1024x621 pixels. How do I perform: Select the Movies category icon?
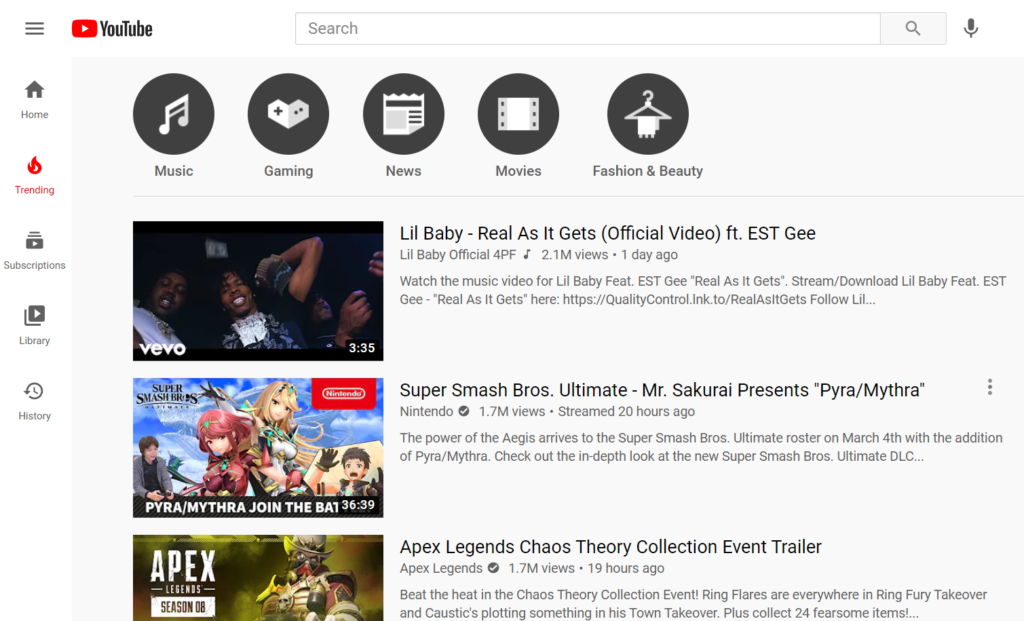pyautogui.click(x=519, y=114)
